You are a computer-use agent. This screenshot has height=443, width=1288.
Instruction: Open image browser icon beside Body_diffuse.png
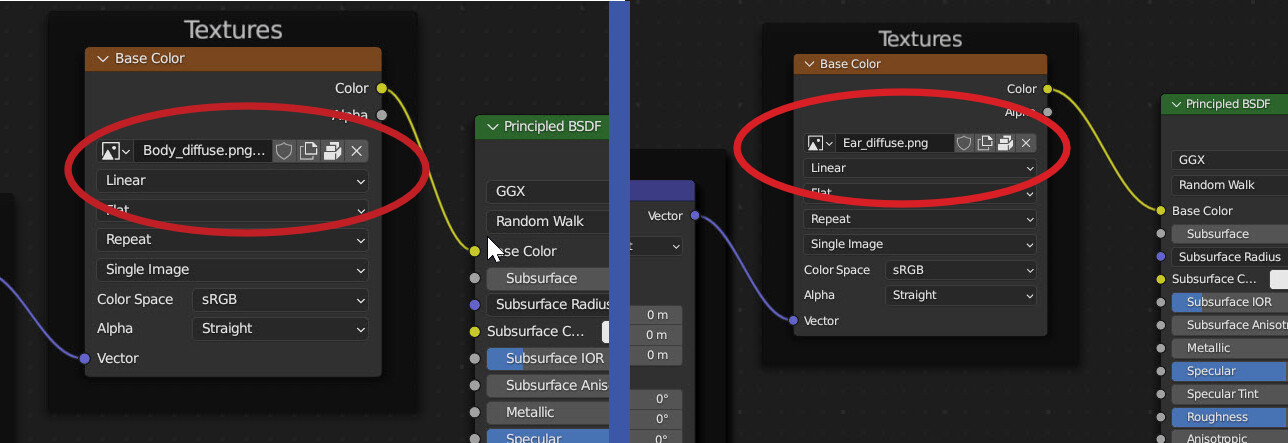point(116,151)
